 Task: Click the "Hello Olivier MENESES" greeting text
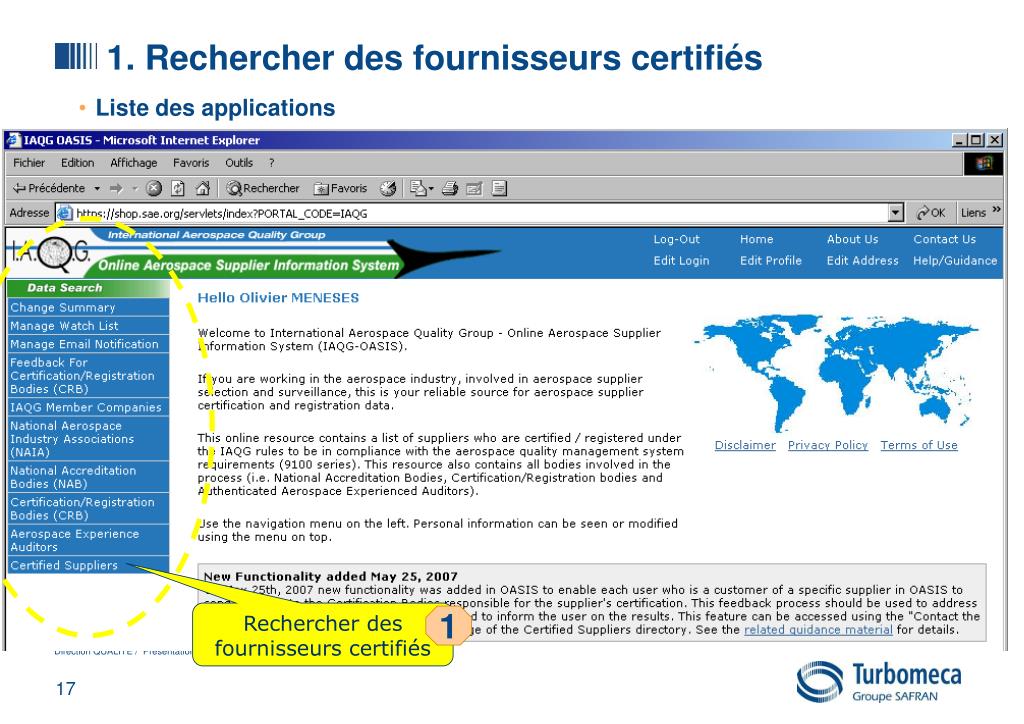tap(278, 298)
